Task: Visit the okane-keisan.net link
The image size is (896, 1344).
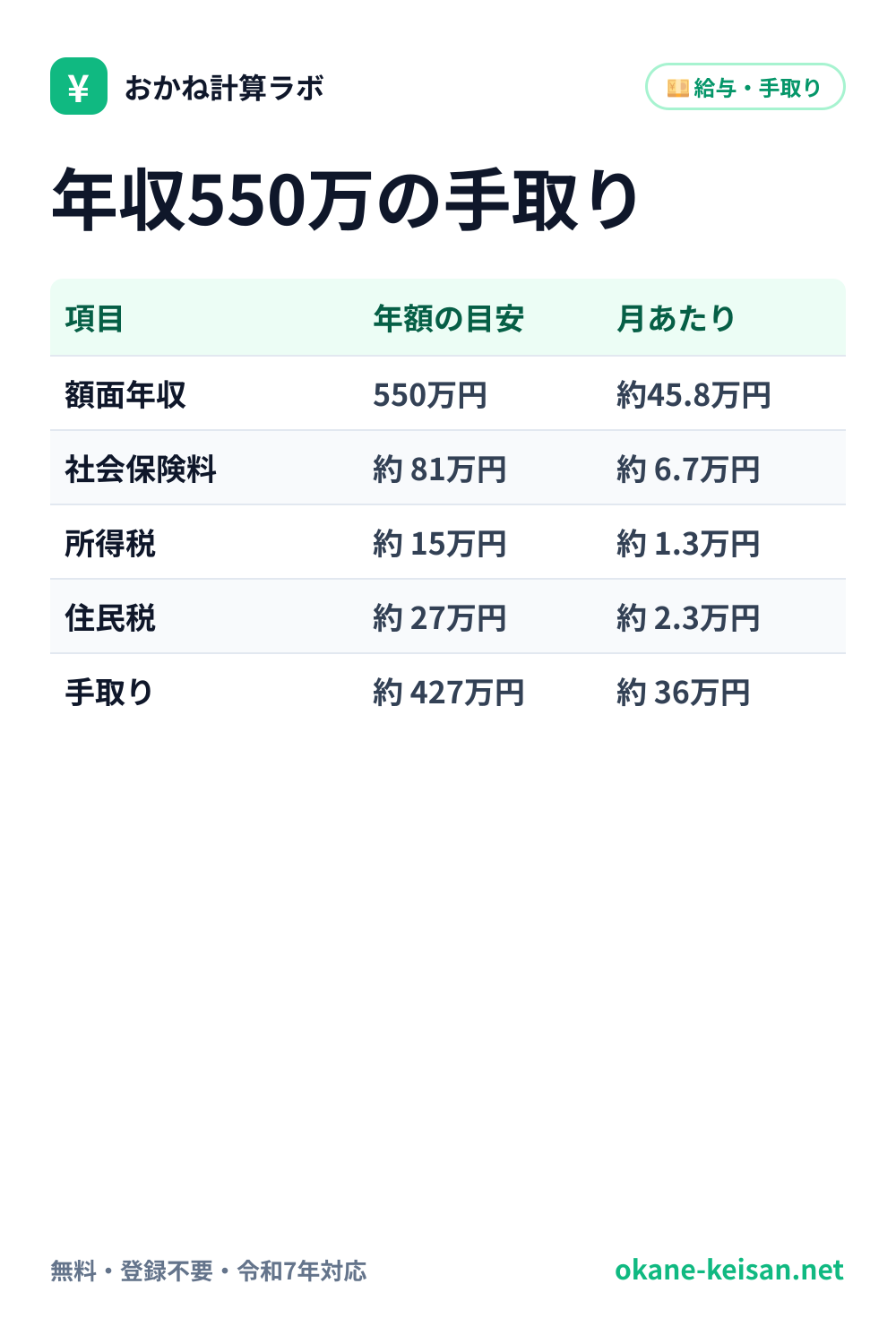Action: click(729, 1270)
